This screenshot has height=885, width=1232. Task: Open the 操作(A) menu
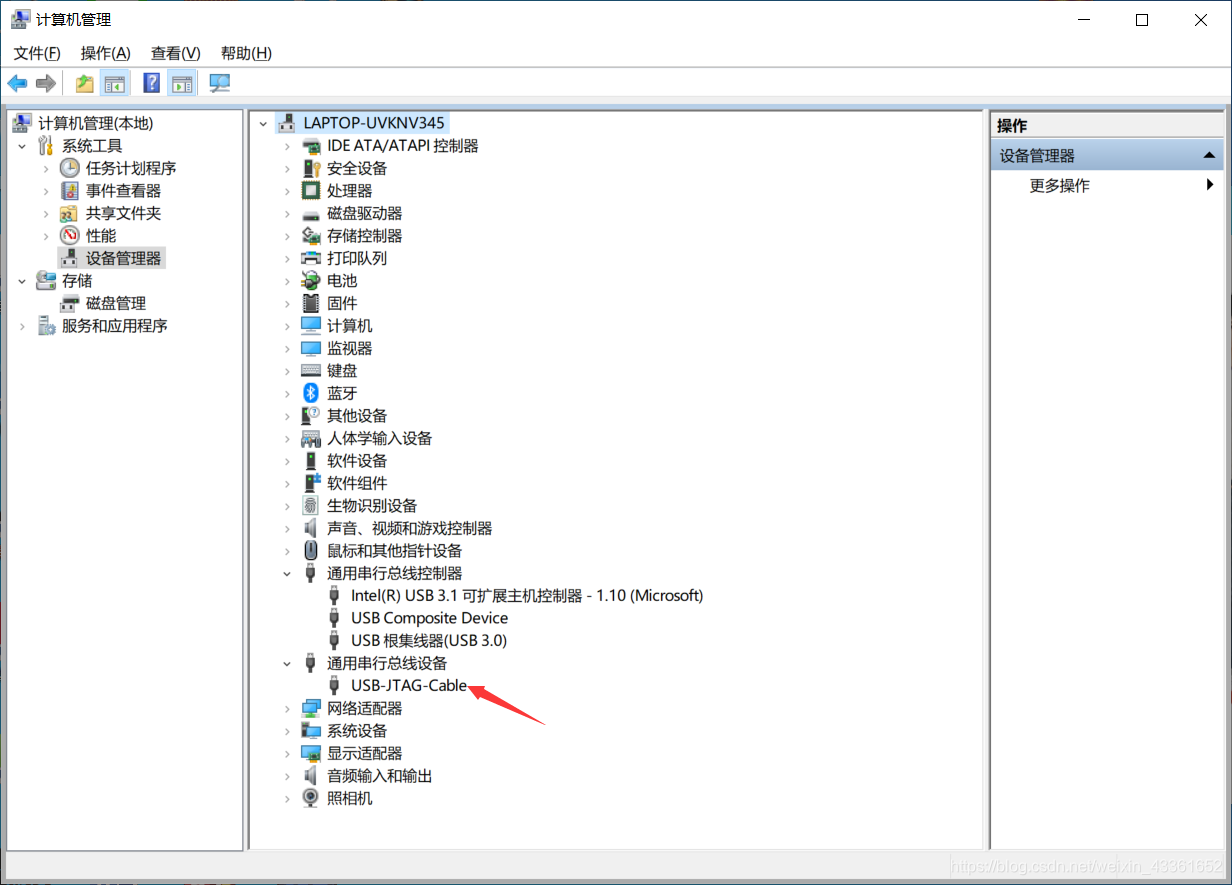[106, 53]
